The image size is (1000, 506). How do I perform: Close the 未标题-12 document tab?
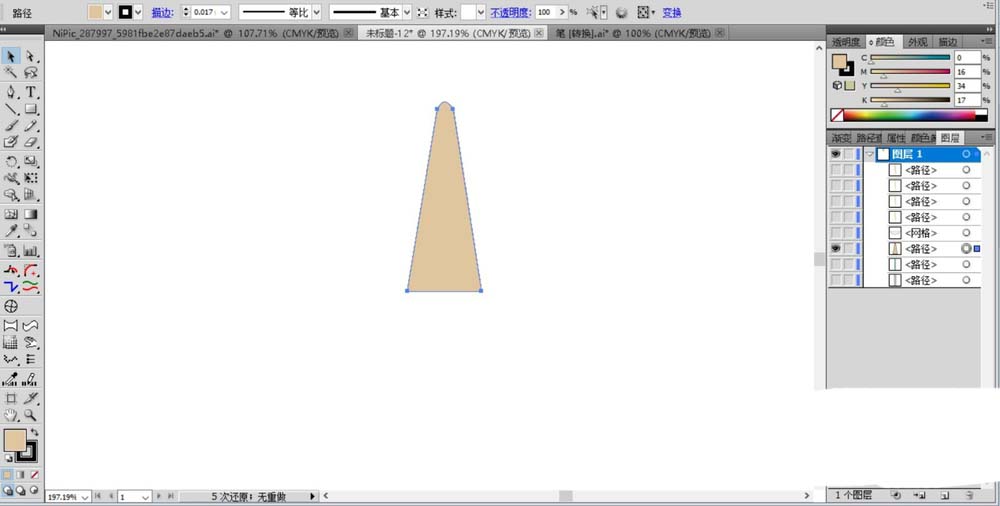tap(539, 33)
